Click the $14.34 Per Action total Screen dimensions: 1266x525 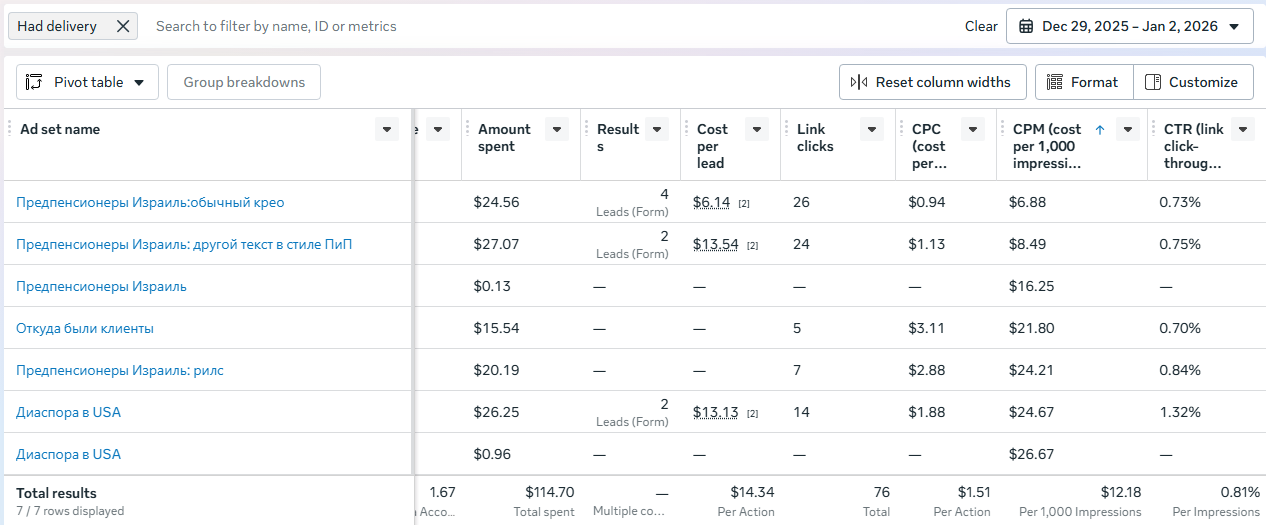pos(752,492)
